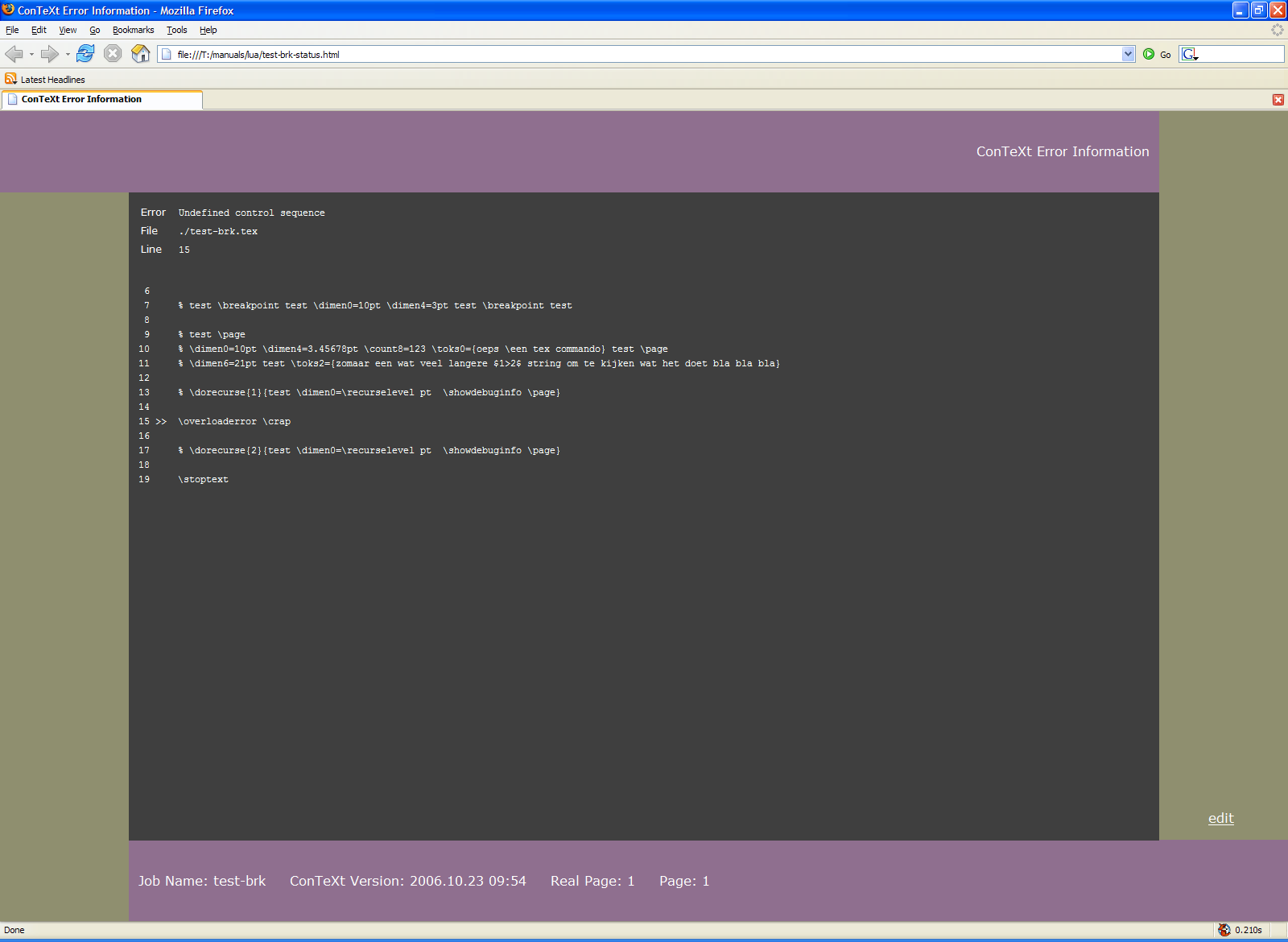Click the Back navigation arrow
Image resolution: width=1288 pixels, height=942 pixels.
point(14,54)
